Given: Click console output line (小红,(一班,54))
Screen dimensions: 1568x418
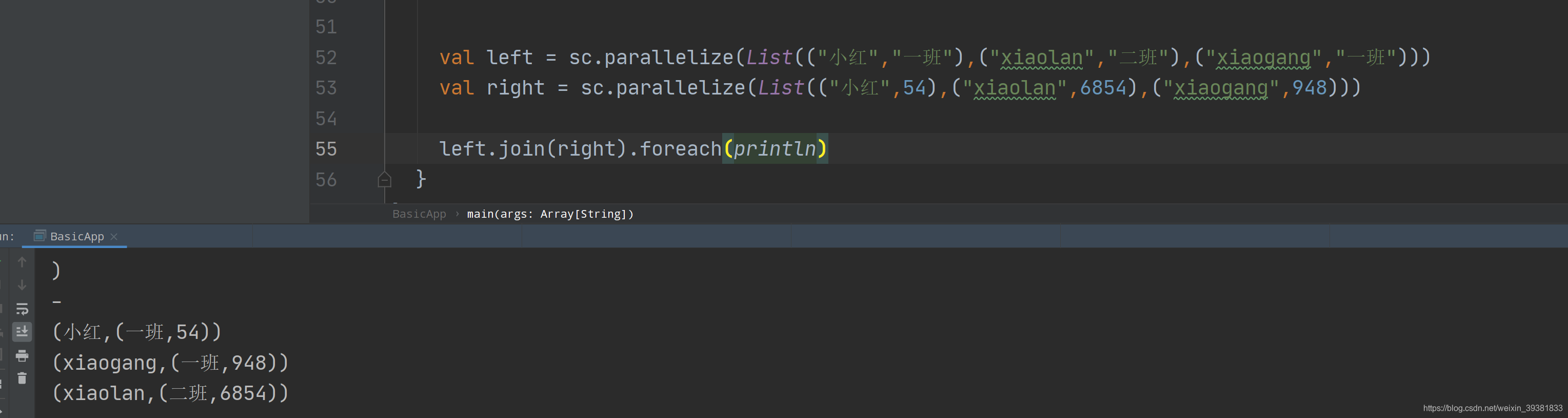Looking at the screenshot, I should tap(137, 332).
